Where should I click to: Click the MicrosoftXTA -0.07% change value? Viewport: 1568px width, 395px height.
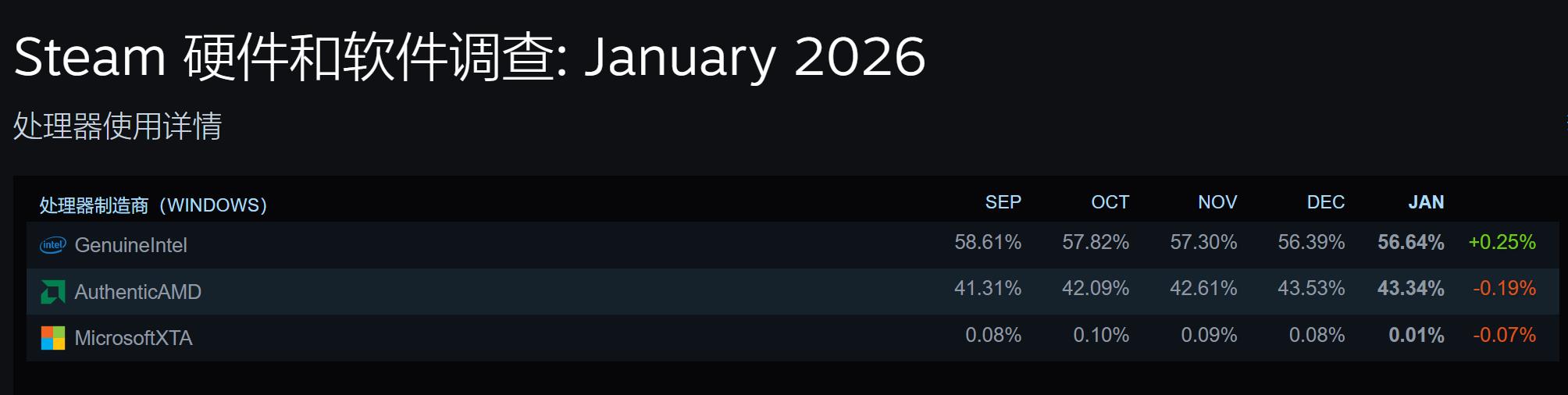[1504, 335]
